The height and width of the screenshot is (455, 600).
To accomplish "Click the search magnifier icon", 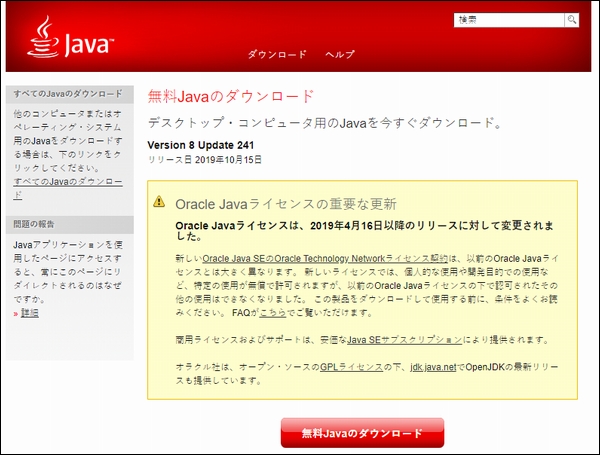I will 572,20.
